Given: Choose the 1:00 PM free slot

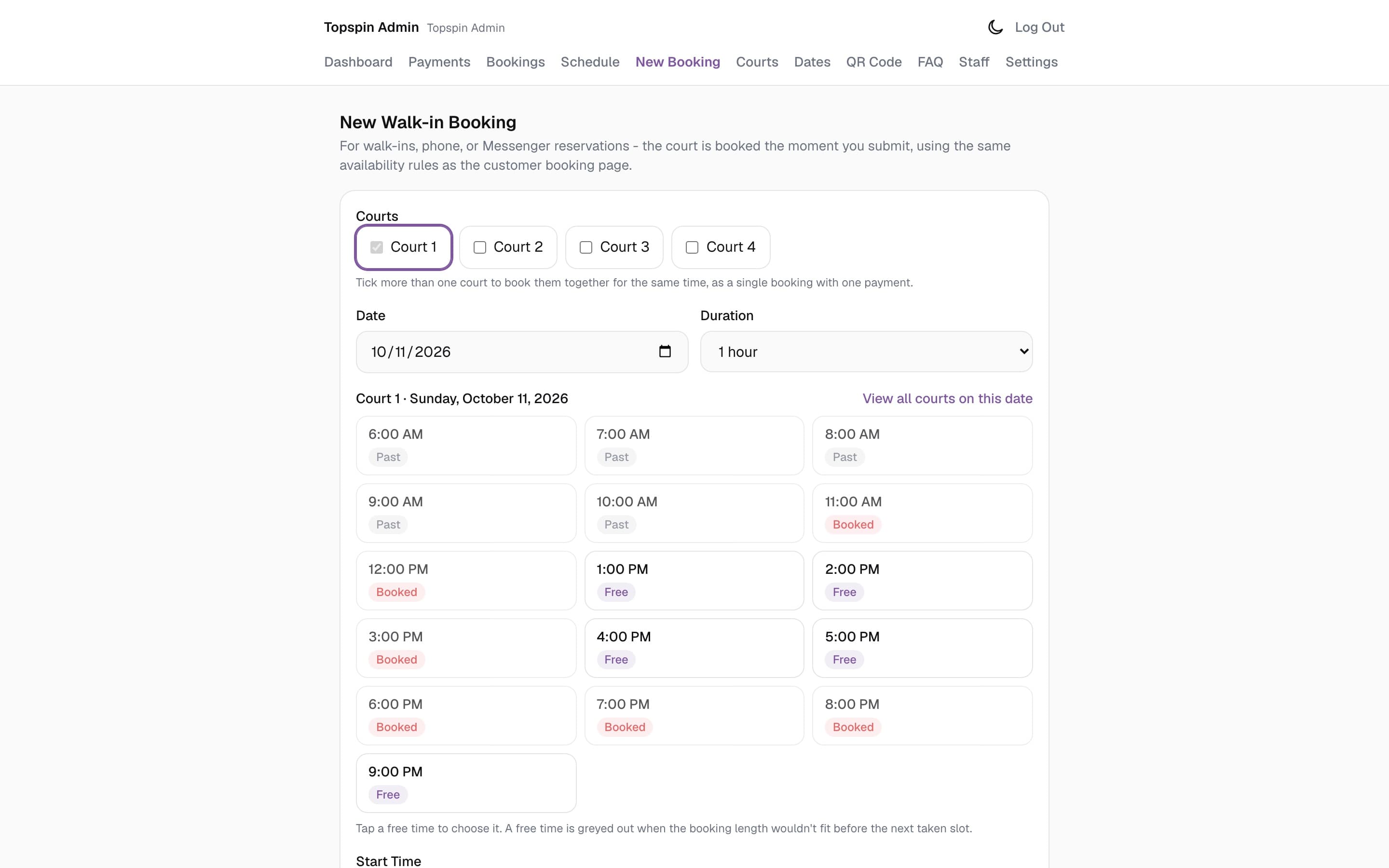Looking at the screenshot, I should pyautogui.click(x=694, y=581).
